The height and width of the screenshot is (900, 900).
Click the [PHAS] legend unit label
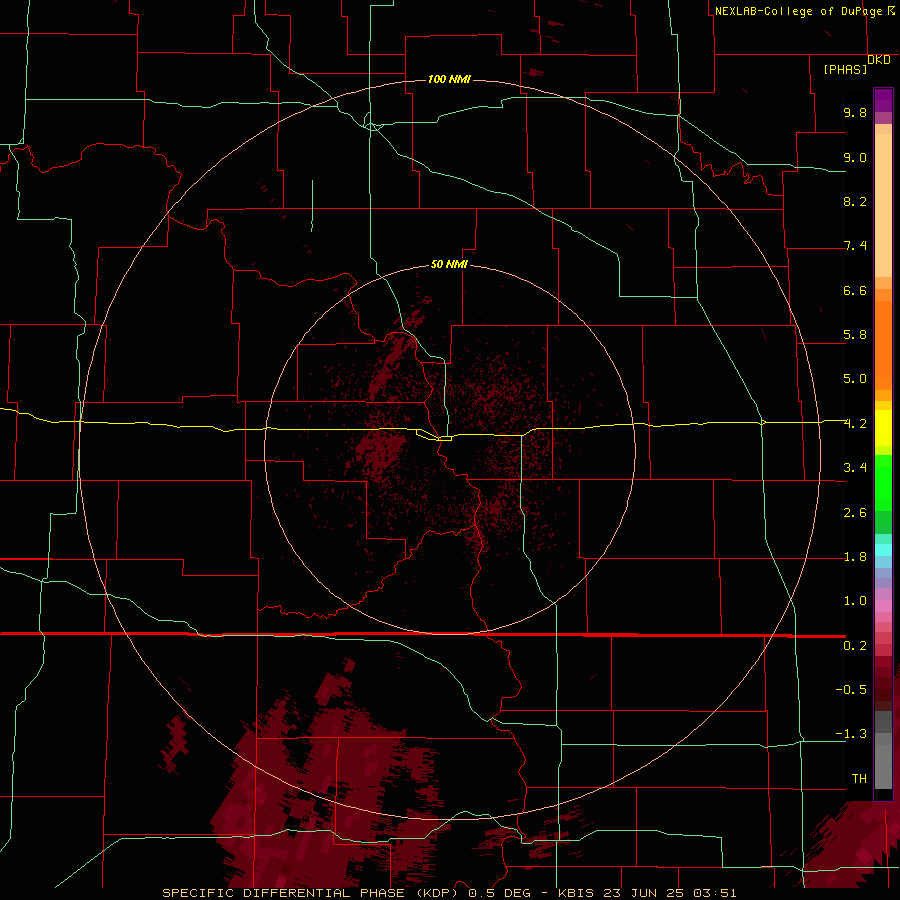[845, 69]
